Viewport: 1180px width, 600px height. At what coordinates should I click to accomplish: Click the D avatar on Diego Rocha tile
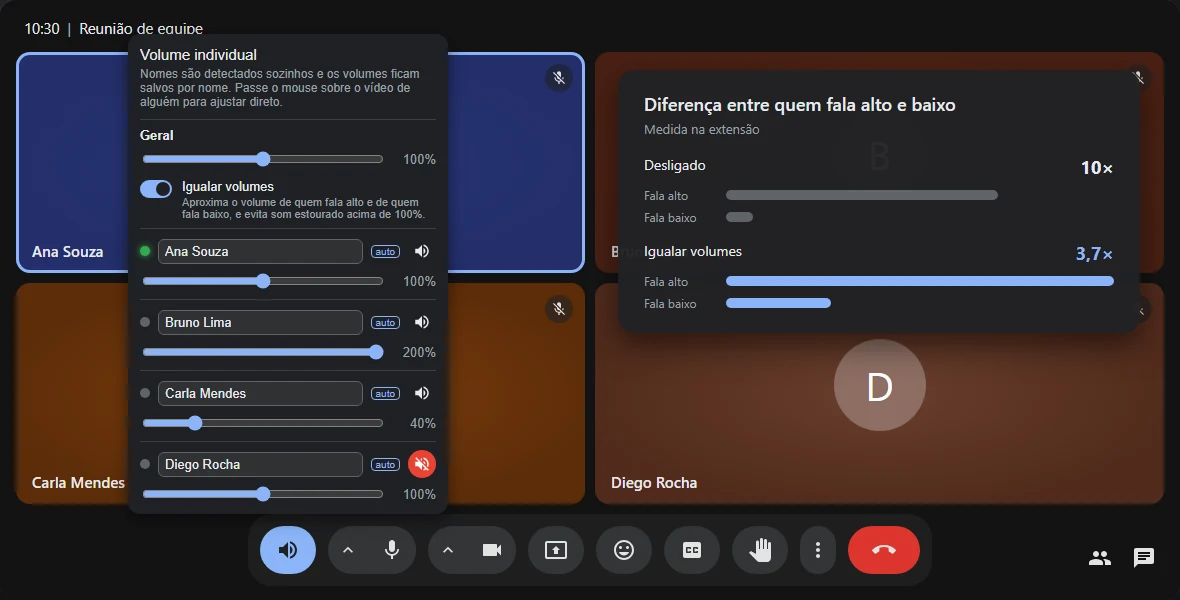point(879,385)
